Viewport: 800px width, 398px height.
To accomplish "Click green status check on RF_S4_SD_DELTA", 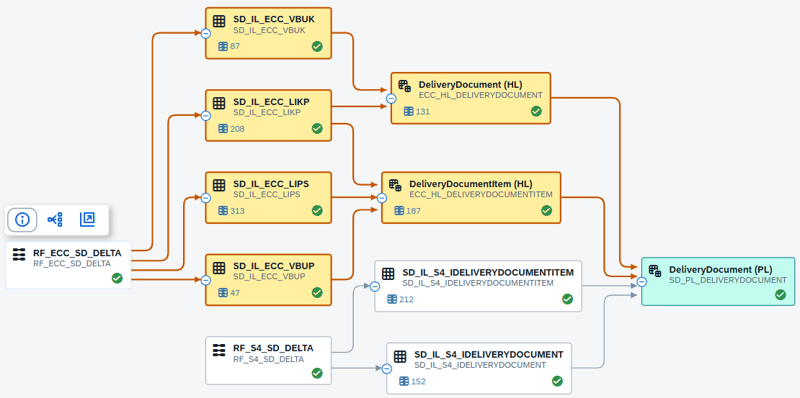I will [x=317, y=374].
